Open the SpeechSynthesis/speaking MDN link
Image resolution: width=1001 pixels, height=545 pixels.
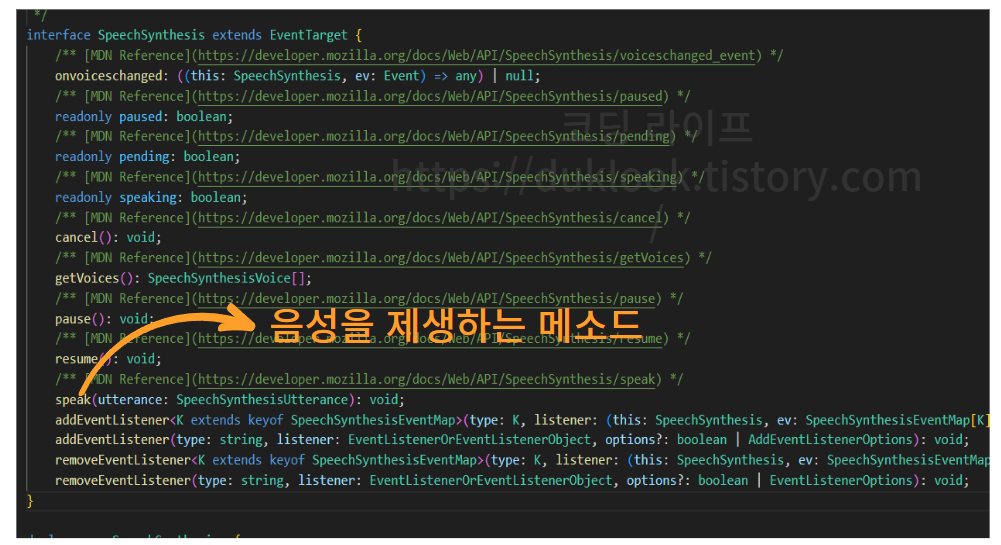point(437,177)
